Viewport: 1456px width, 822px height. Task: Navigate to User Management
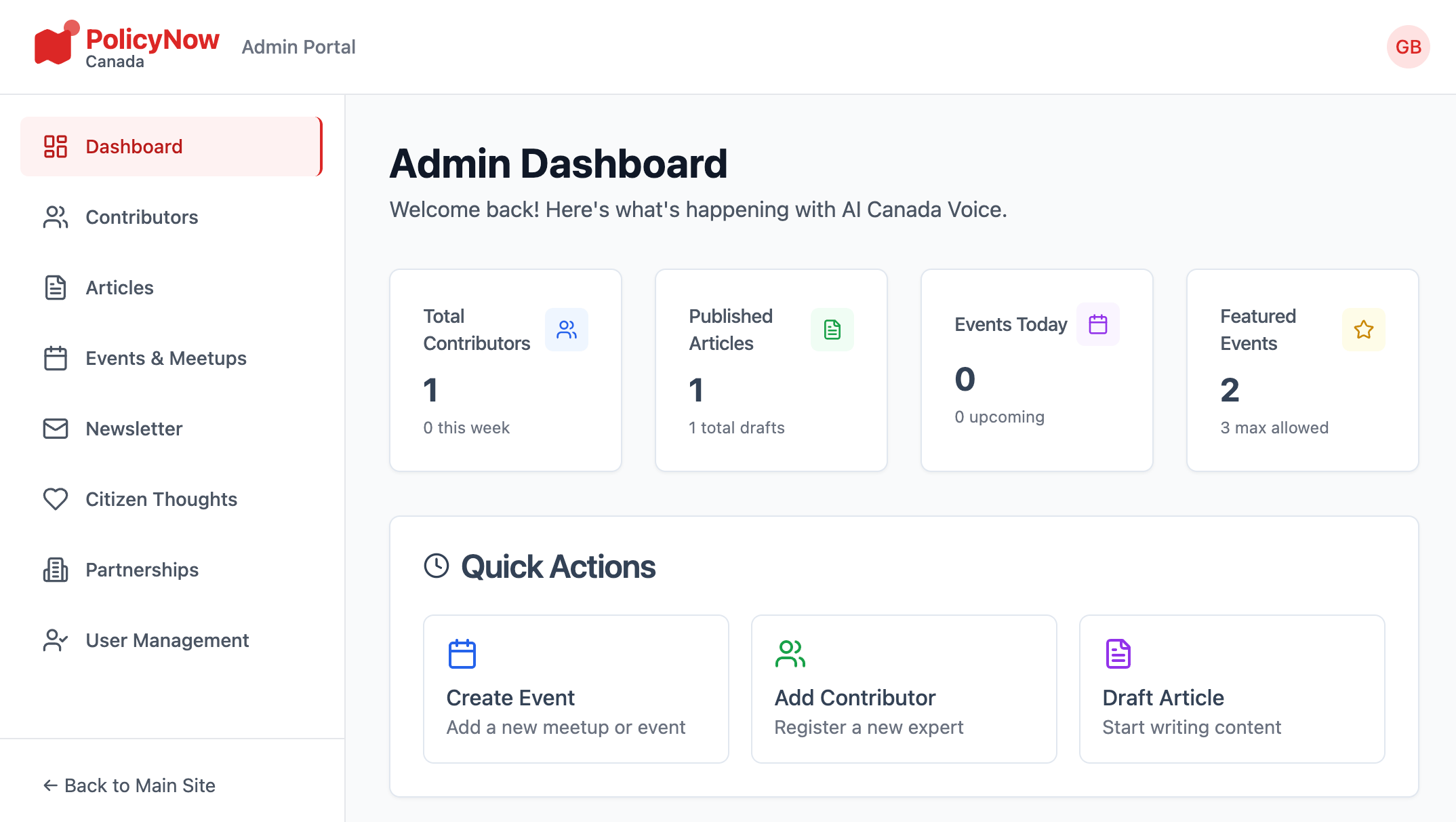tap(167, 640)
